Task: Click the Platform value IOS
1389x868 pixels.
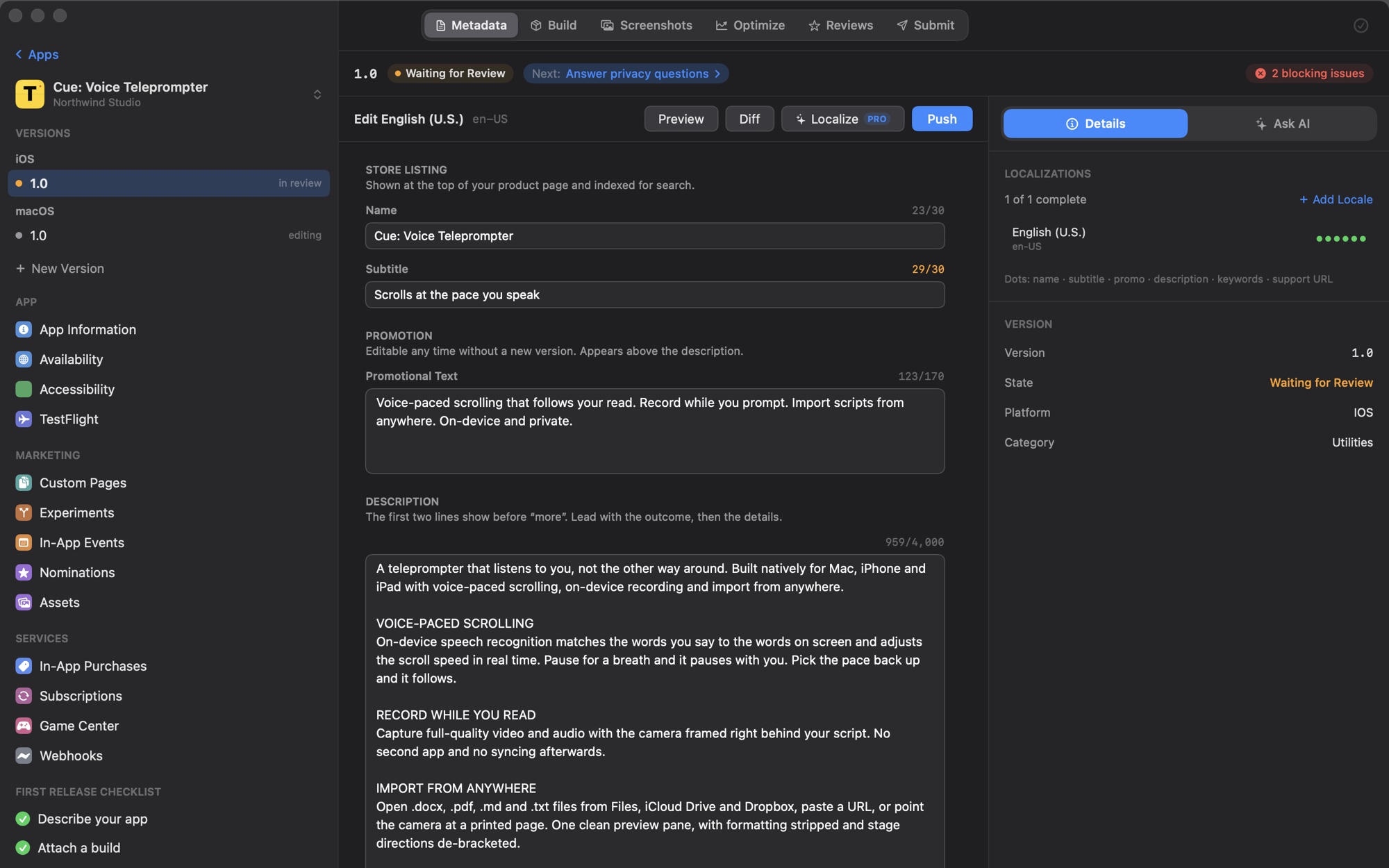Action: (x=1363, y=412)
